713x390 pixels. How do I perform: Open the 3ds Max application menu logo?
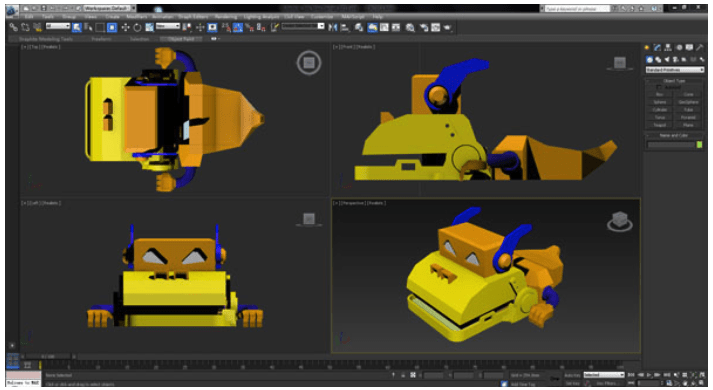[12, 10]
